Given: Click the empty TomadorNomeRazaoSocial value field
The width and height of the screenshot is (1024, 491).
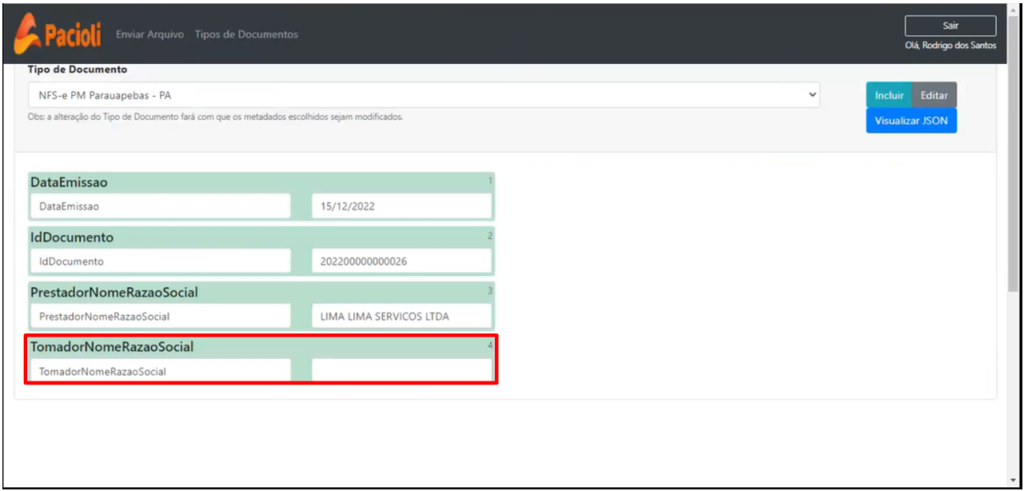Looking at the screenshot, I should point(402,370).
